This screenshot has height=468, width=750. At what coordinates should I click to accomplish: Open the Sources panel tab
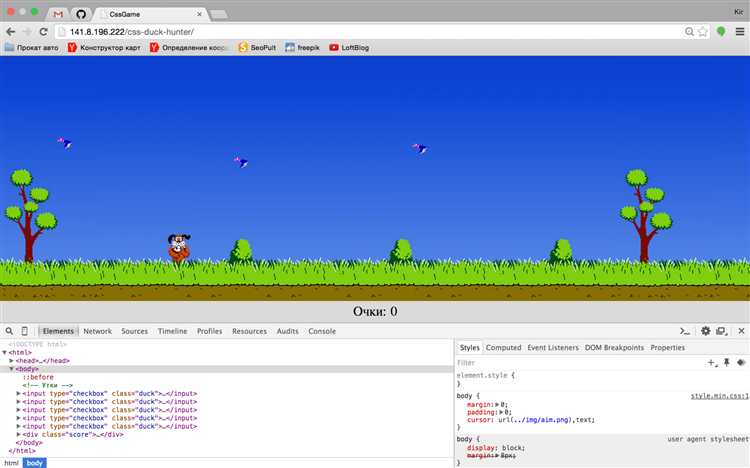tap(134, 331)
